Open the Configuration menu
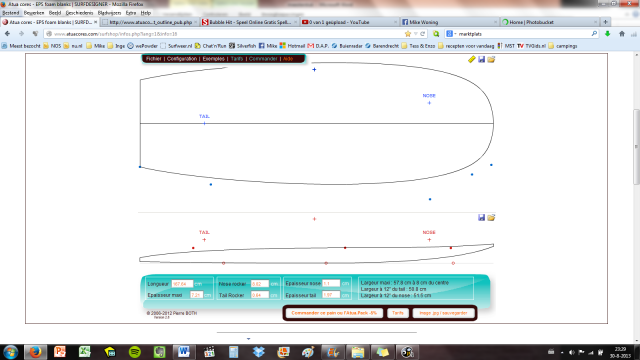This screenshot has height=360, width=640. pos(182,59)
